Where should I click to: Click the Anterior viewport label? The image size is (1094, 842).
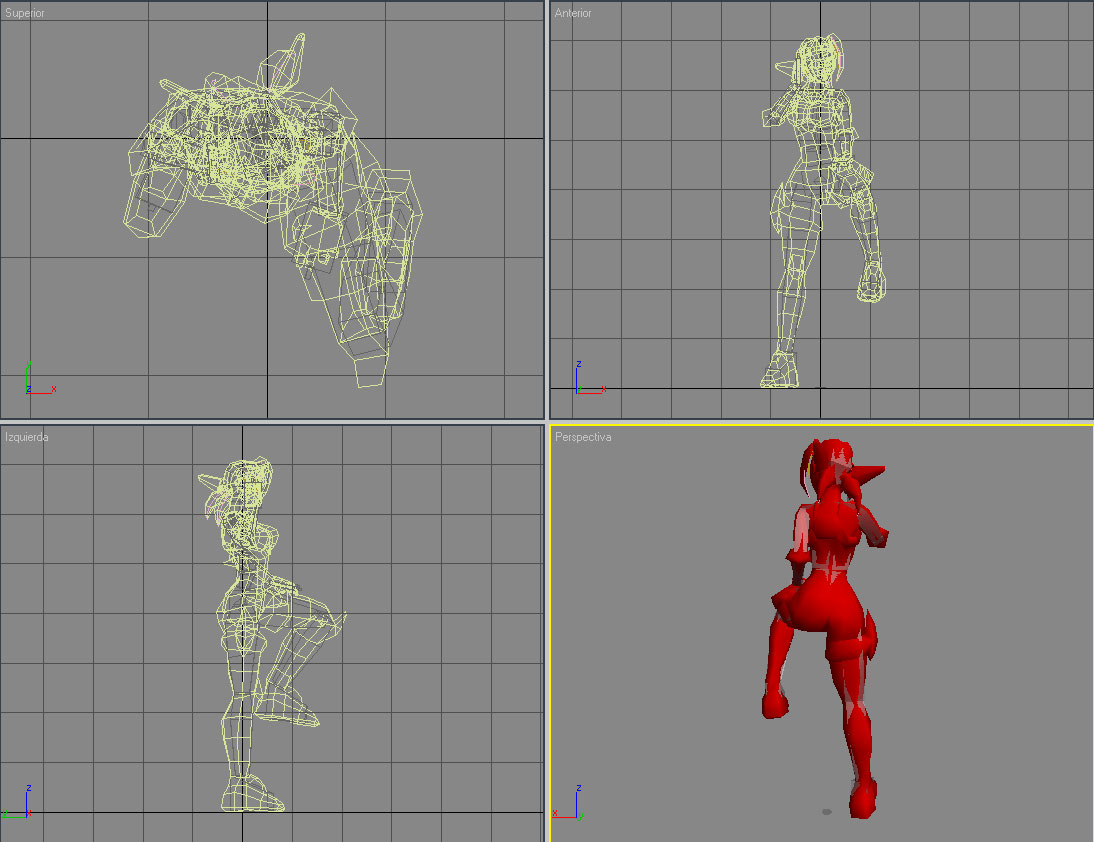(x=573, y=13)
